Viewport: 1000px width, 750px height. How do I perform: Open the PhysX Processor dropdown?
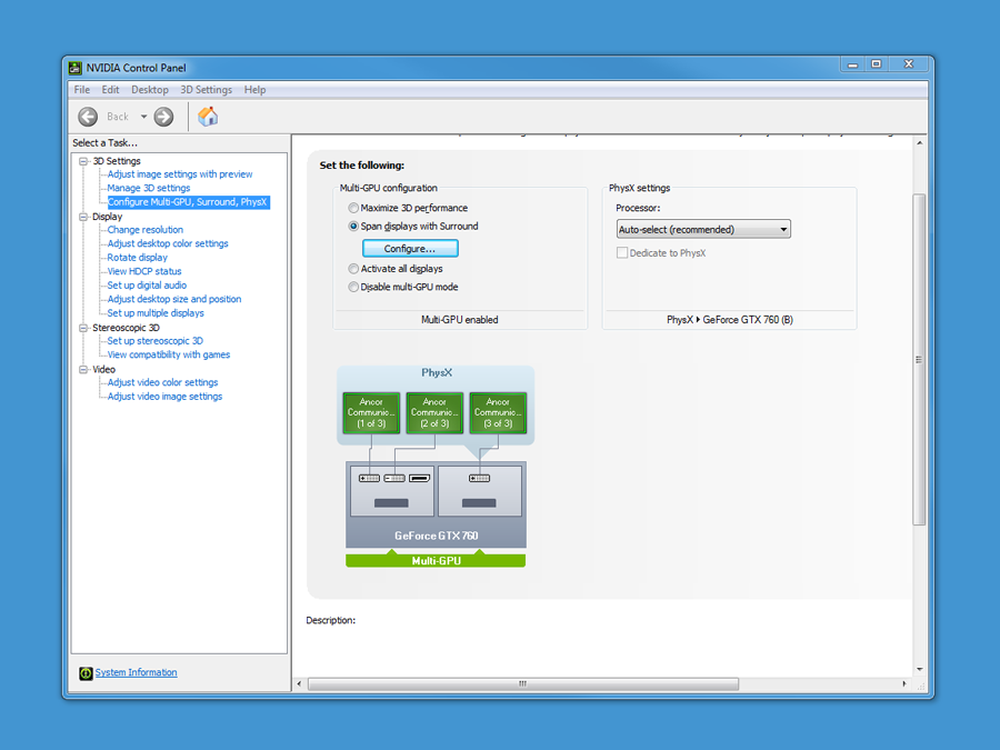(703, 229)
